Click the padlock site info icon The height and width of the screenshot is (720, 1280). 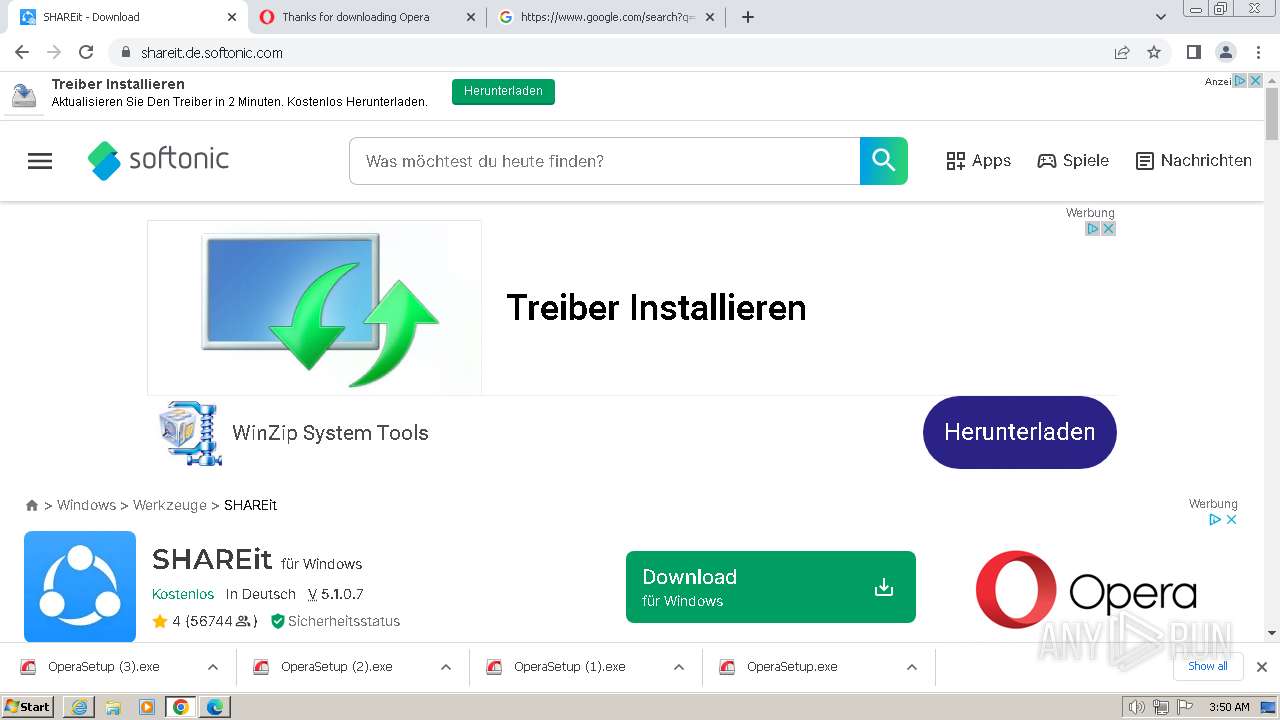pyautogui.click(x=125, y=52)
